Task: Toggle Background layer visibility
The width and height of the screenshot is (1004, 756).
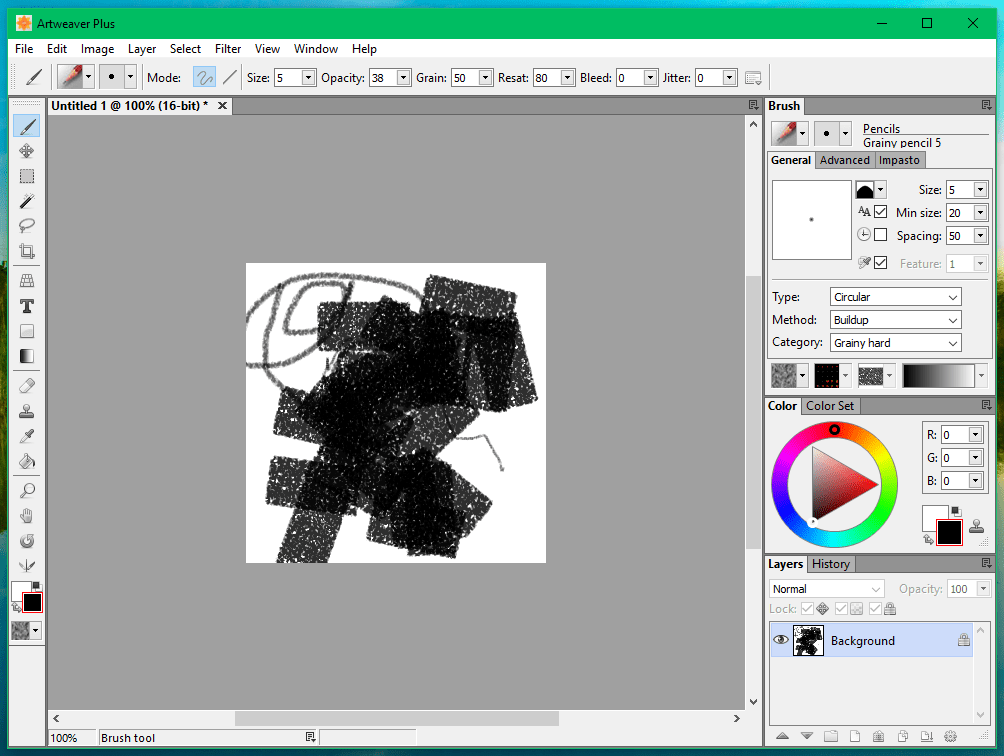Action: 781,639
